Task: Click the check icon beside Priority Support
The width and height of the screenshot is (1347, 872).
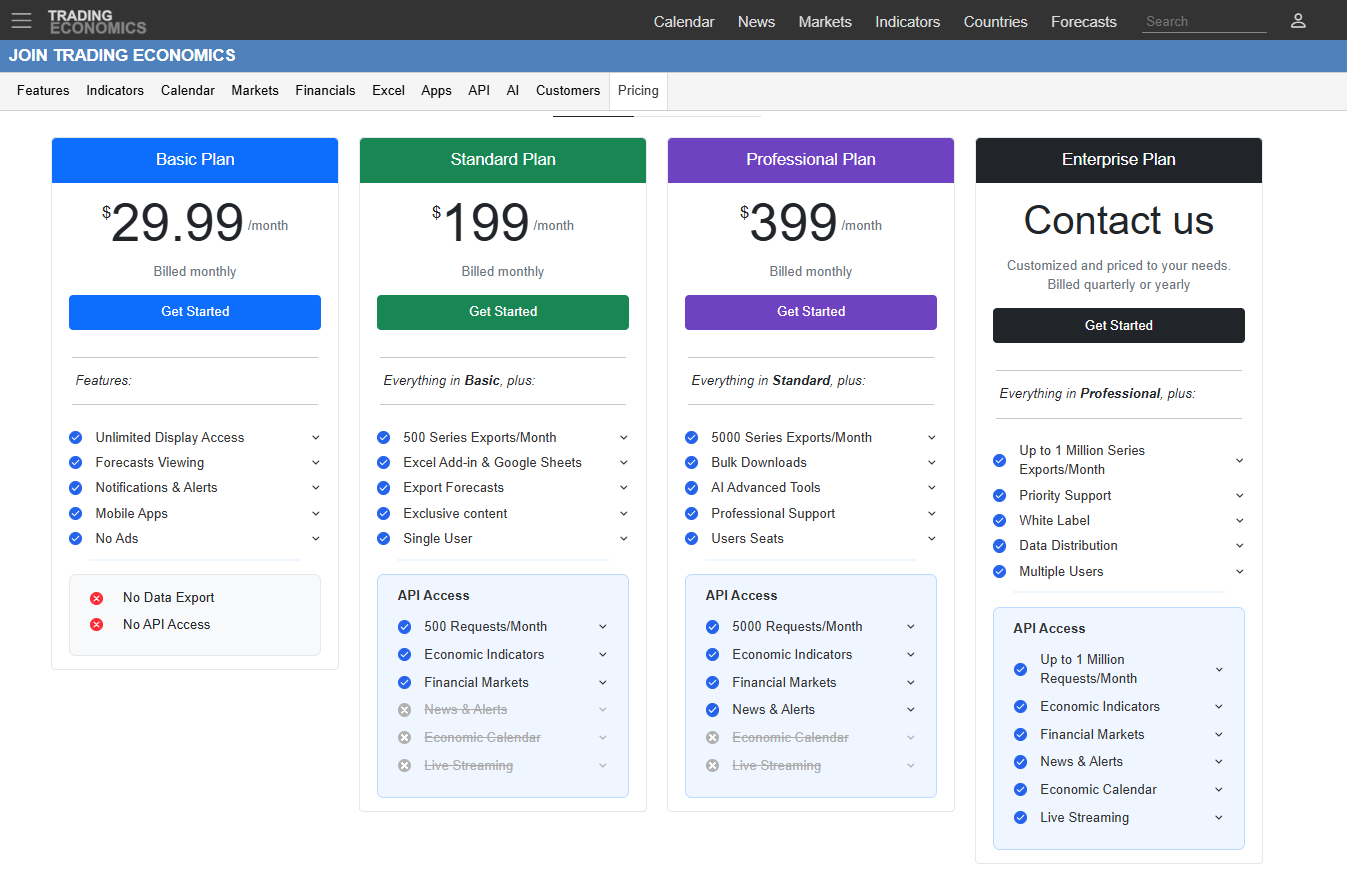Action: (x=999, y=496)
